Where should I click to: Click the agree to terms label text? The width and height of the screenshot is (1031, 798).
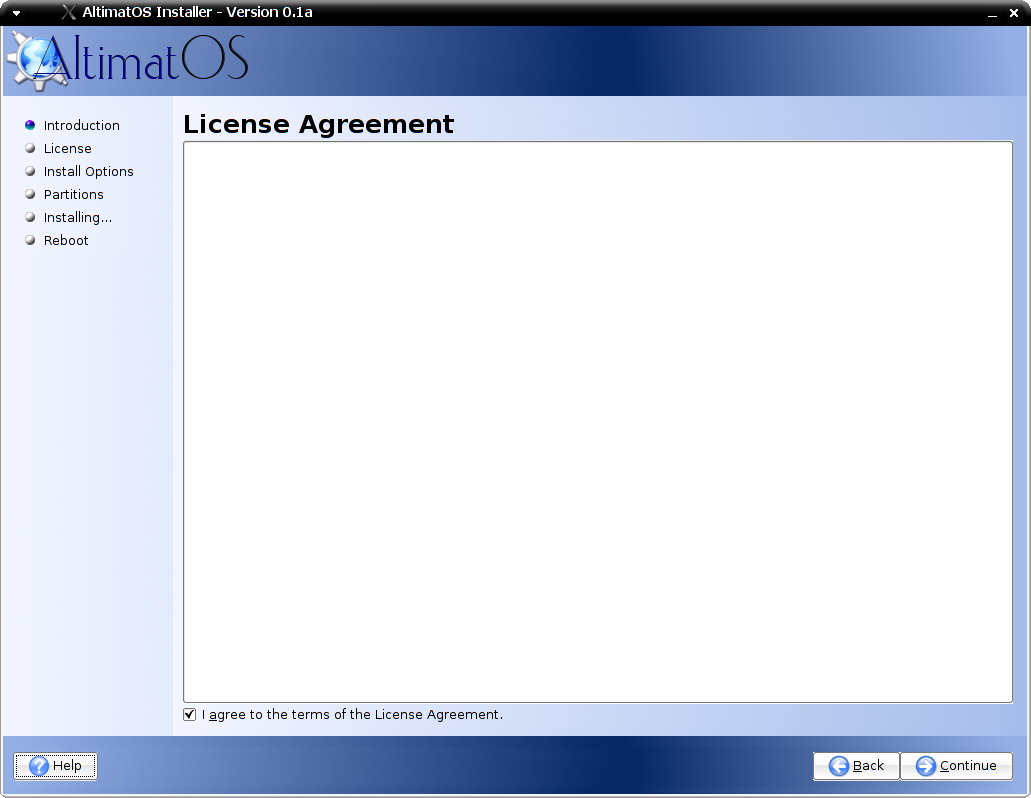coord(352,715)
